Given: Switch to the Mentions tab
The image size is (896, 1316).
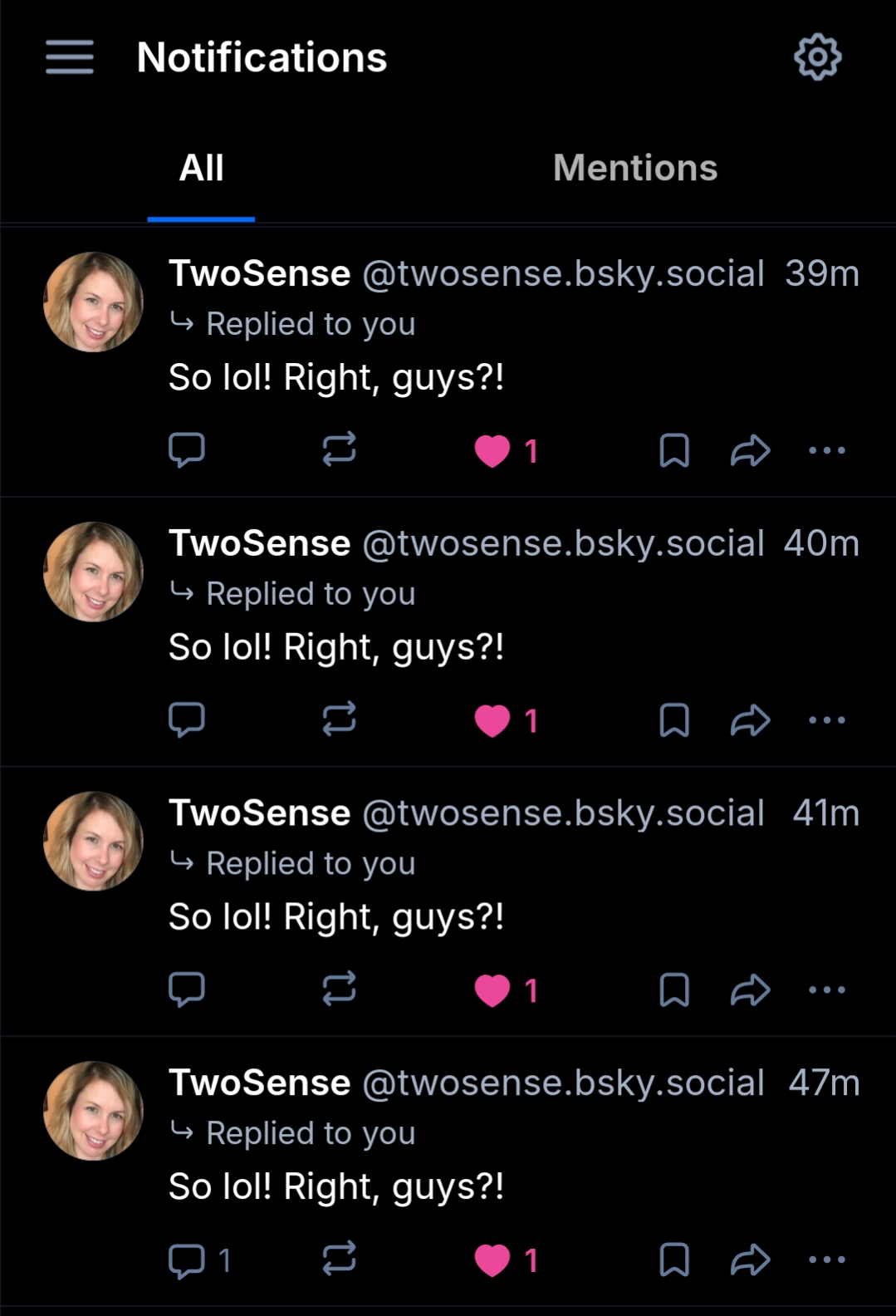Looking at the screenshot, I should point(635,168).
